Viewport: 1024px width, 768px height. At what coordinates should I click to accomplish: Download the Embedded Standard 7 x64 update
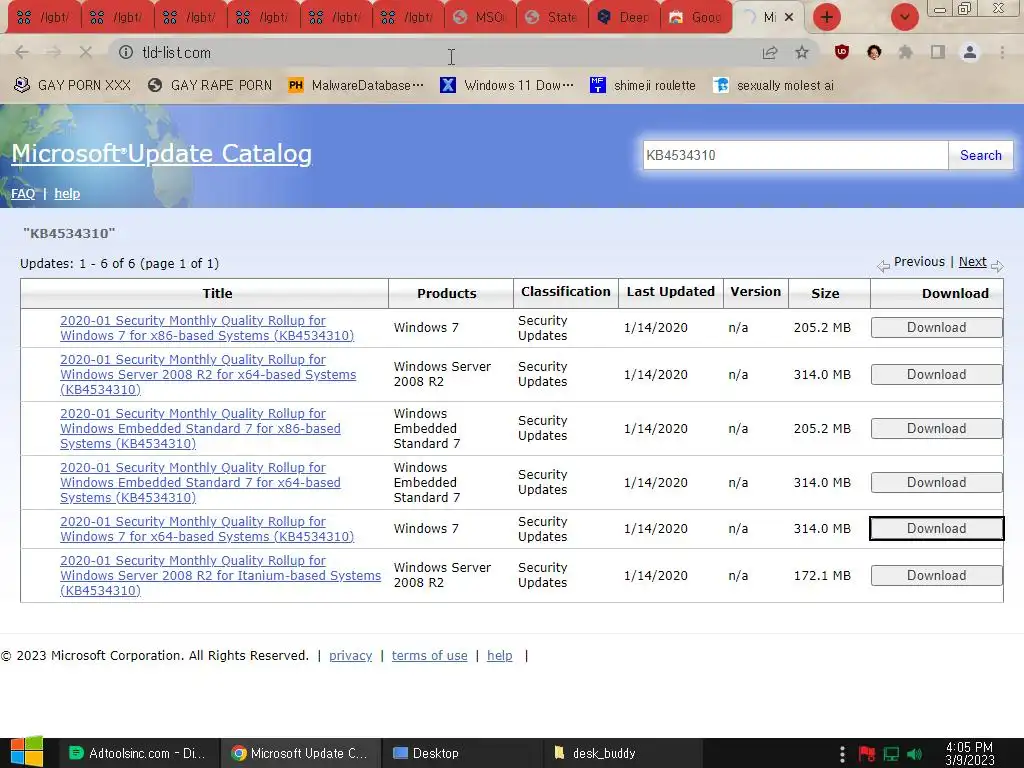pos(936,483)
